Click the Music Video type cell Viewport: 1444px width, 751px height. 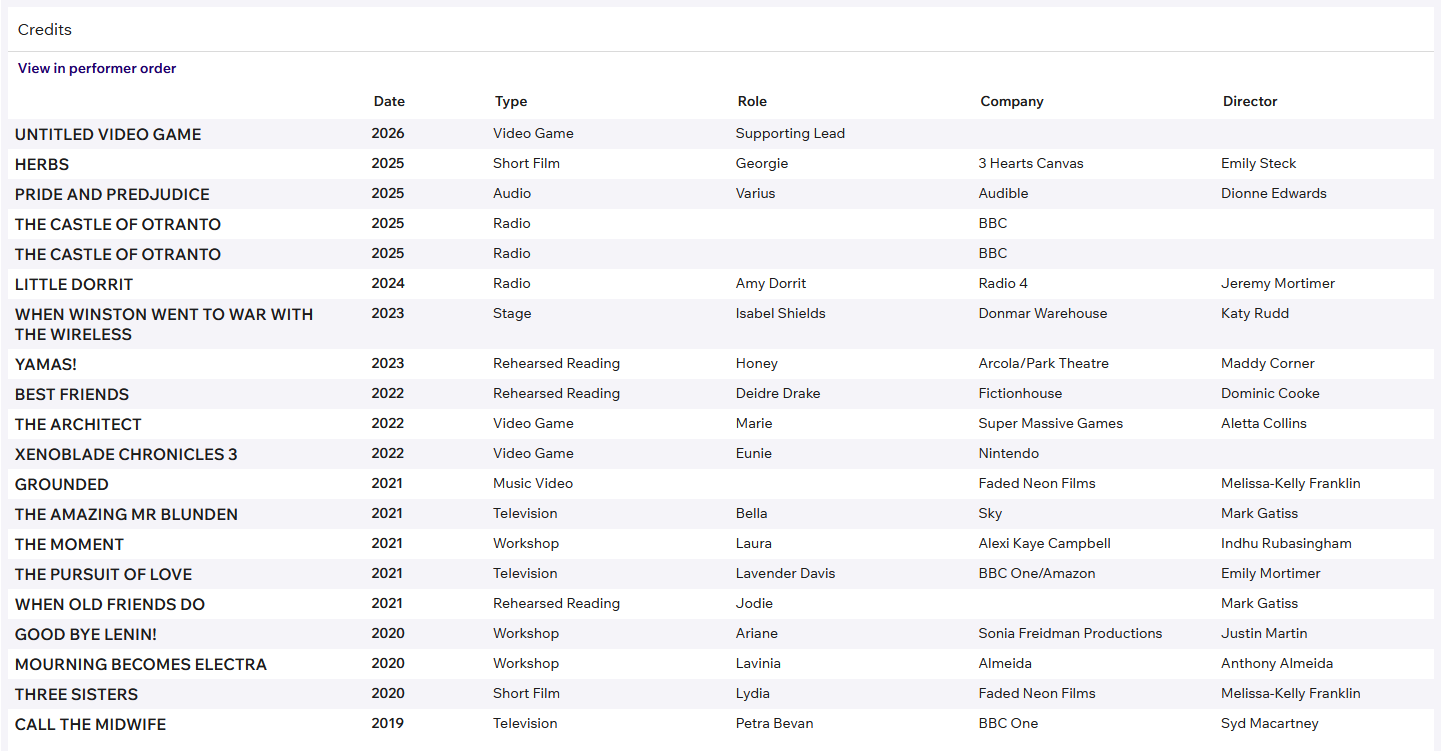(533, 483)
